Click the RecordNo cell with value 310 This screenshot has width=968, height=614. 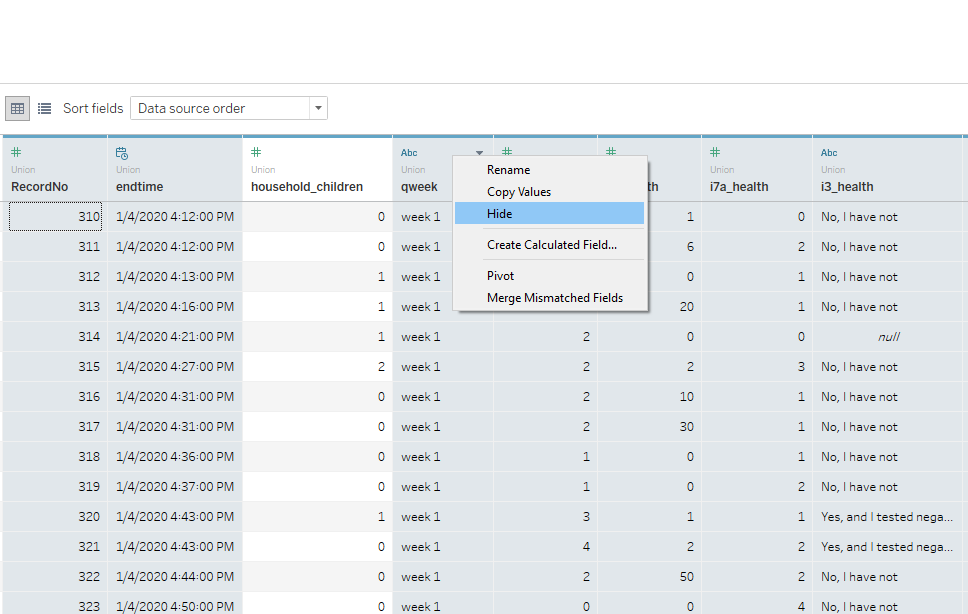pos(55,217)
